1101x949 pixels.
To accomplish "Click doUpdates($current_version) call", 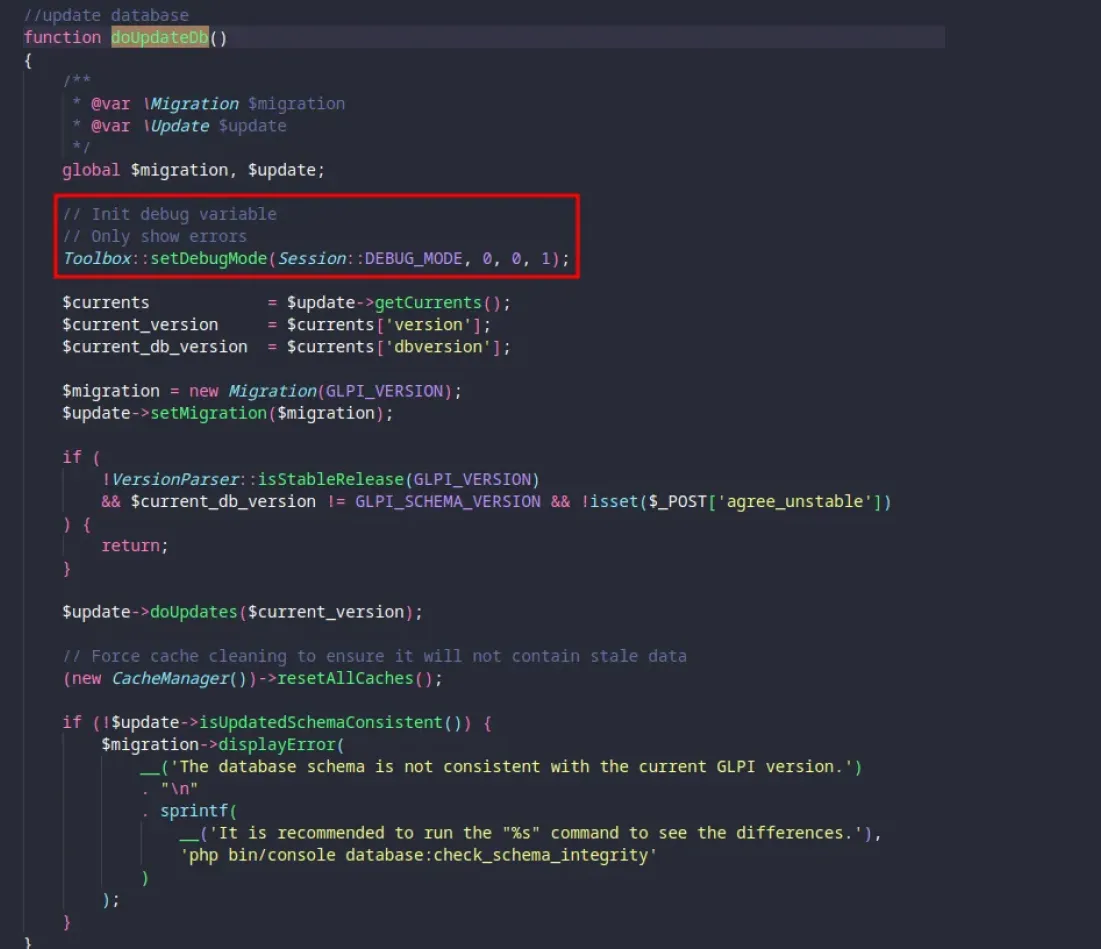I will pos(282,612).
